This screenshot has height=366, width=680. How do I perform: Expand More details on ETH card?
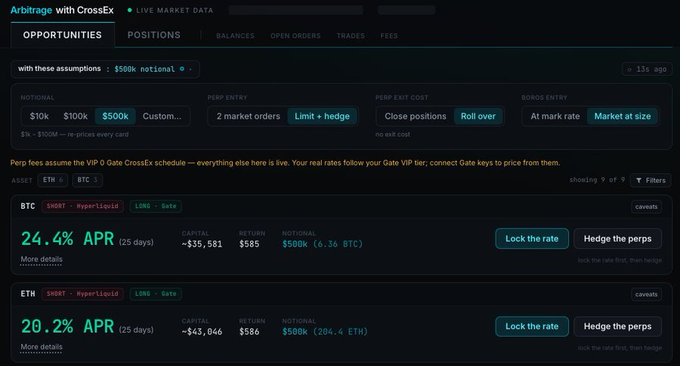tap(42, 347)
